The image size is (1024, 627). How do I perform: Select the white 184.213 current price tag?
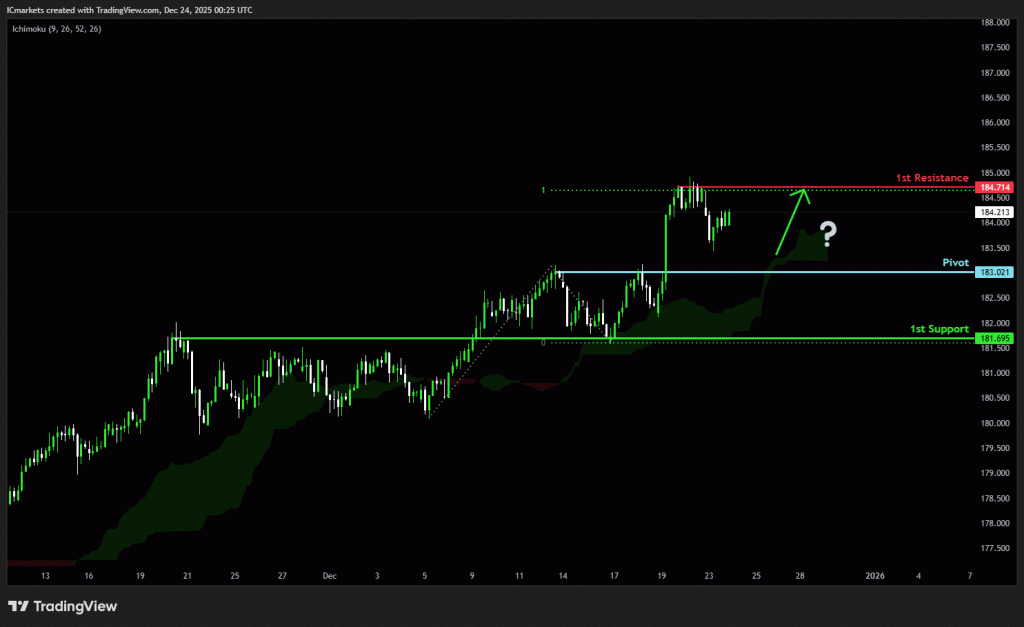(993, 212)
